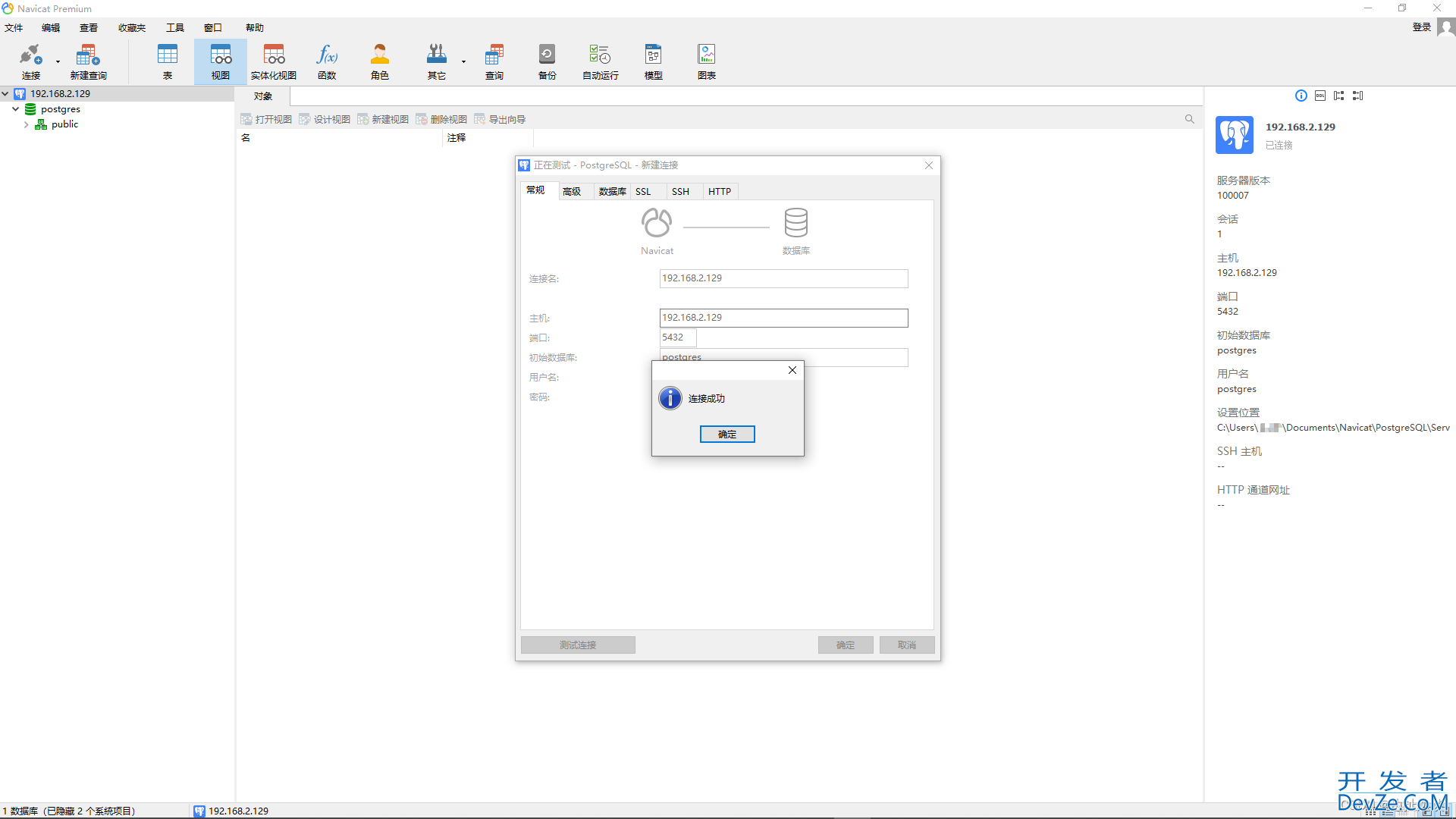Switch to 数据库 tab in connection dialog

(x=613, y=192)
